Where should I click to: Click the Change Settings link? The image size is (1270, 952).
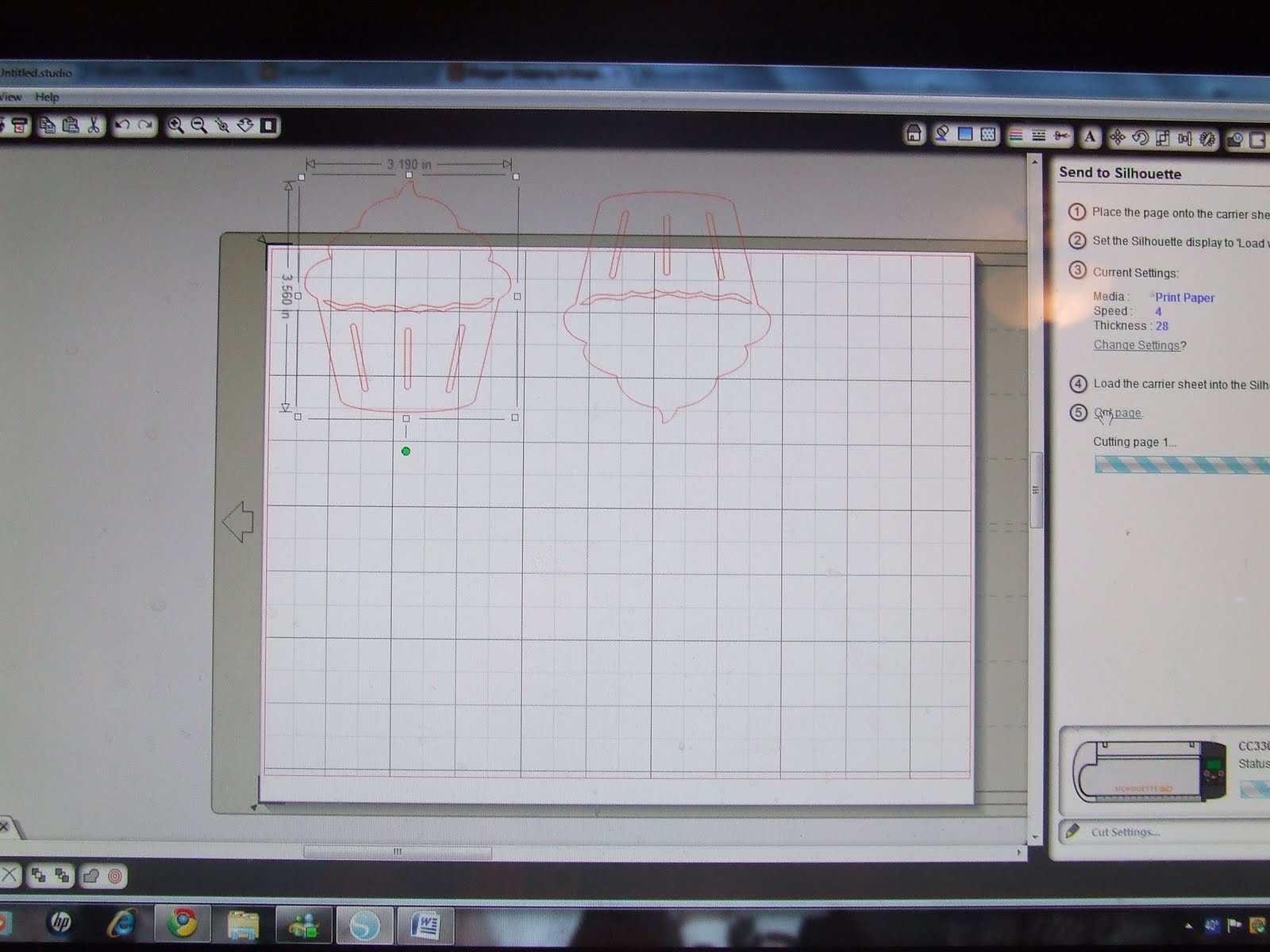(x=1137, y=345)
